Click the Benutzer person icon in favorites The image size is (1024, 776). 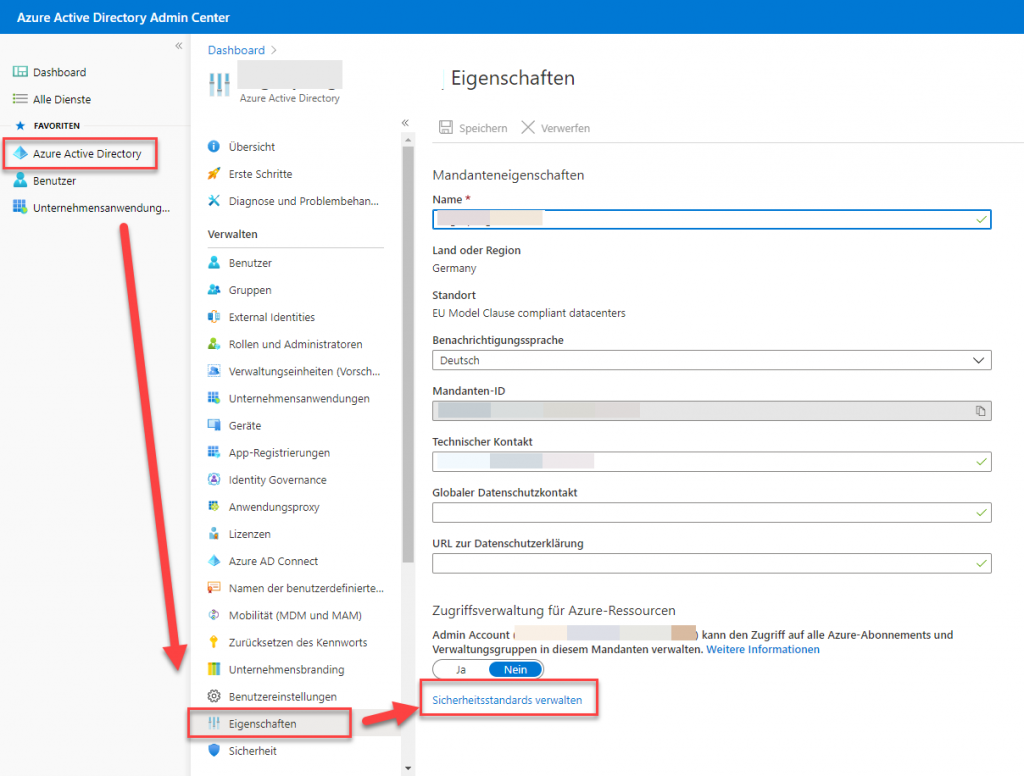coord(20,180)
